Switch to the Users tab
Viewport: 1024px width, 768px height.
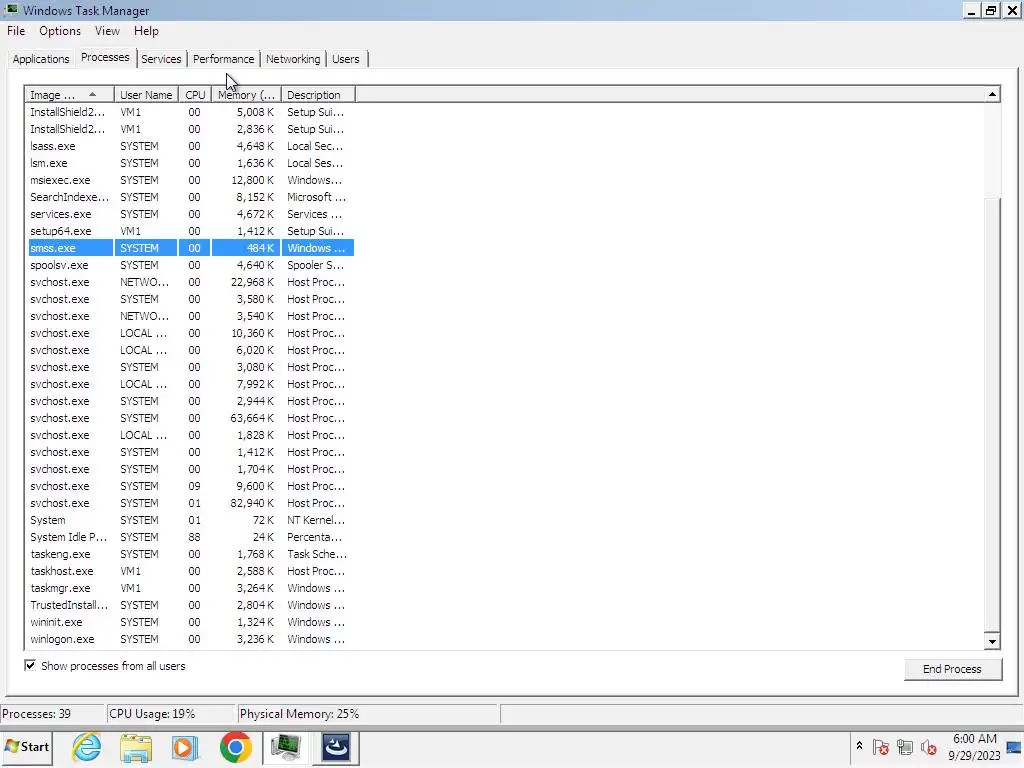[345, 59]
